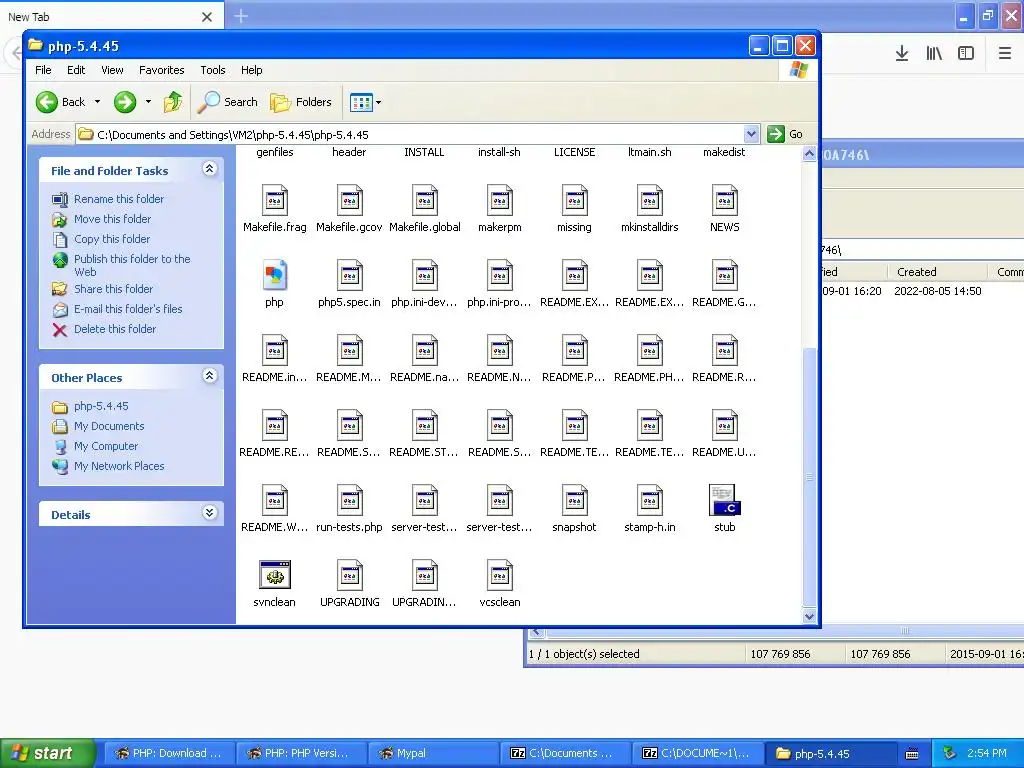Toggle the Folders pane button
1024x768 pixels.
coord(301,102)
